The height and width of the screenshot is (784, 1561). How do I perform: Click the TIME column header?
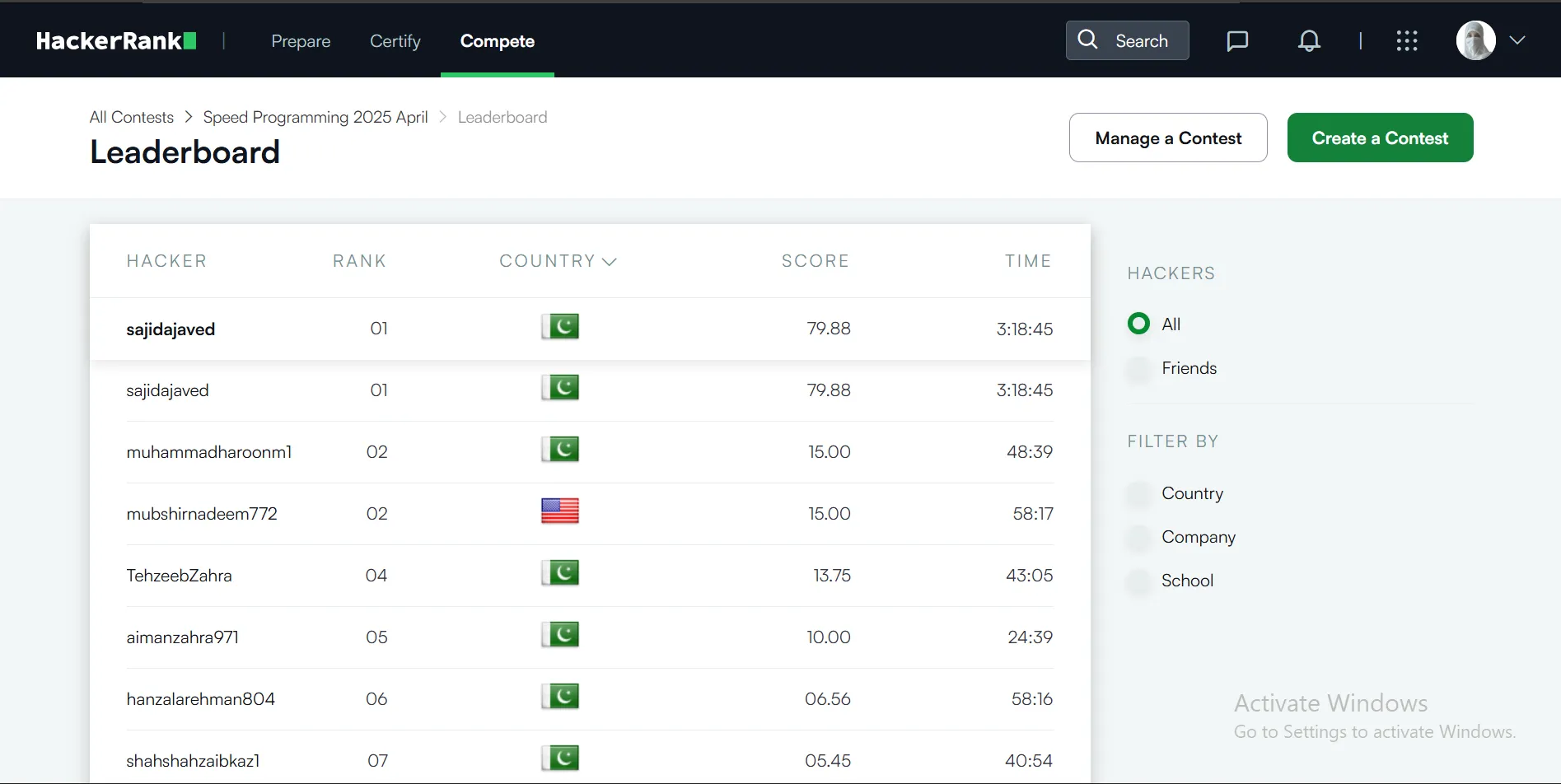click(1028, 261)
